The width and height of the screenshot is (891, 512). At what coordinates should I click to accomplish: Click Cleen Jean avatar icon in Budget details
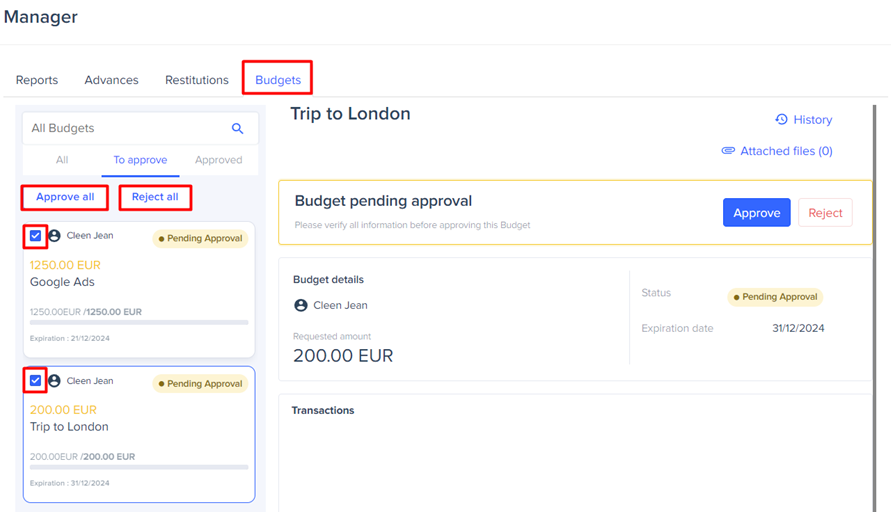point(301,305)
